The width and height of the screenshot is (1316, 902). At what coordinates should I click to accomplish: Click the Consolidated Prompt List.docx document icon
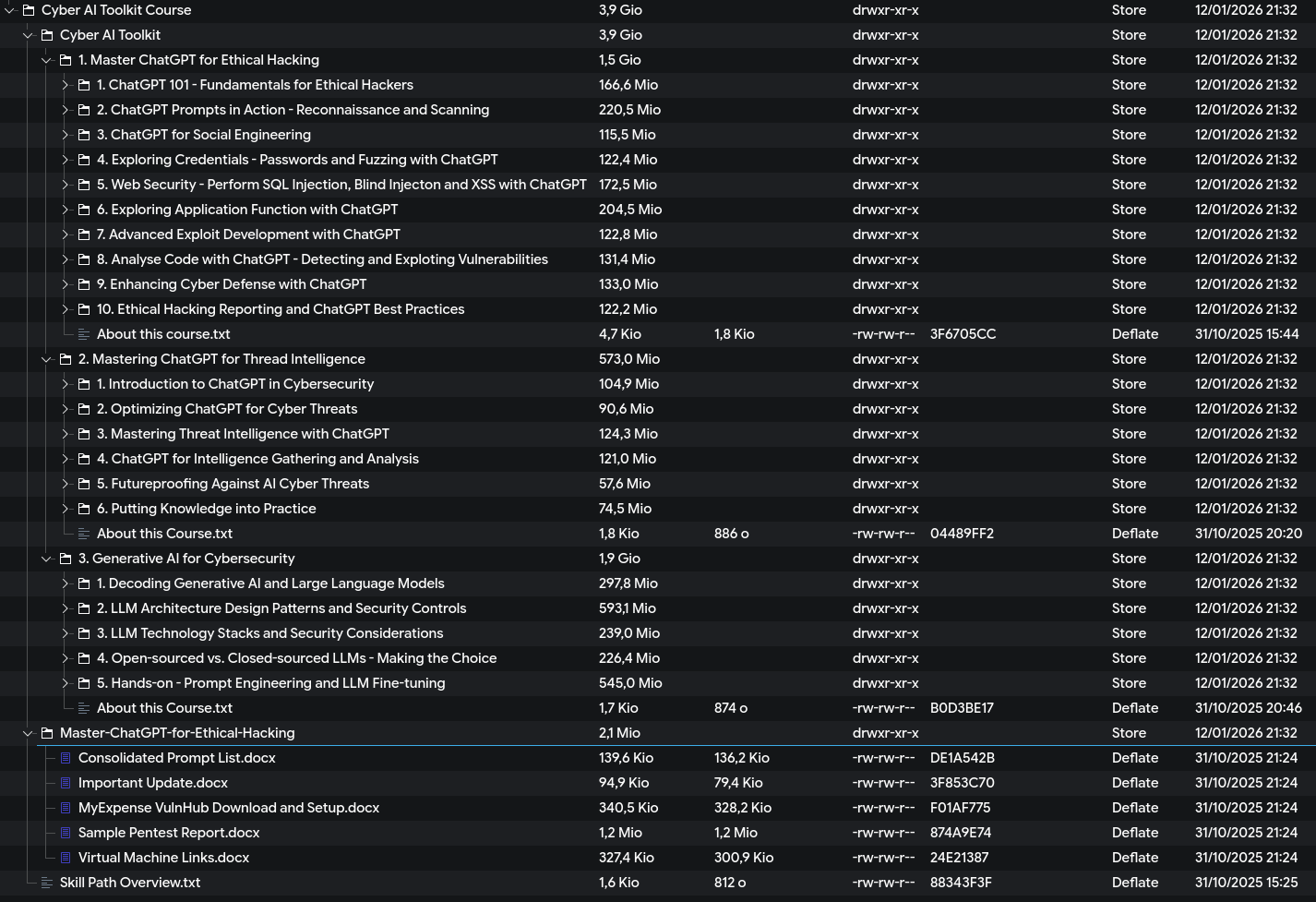point(66,758)
